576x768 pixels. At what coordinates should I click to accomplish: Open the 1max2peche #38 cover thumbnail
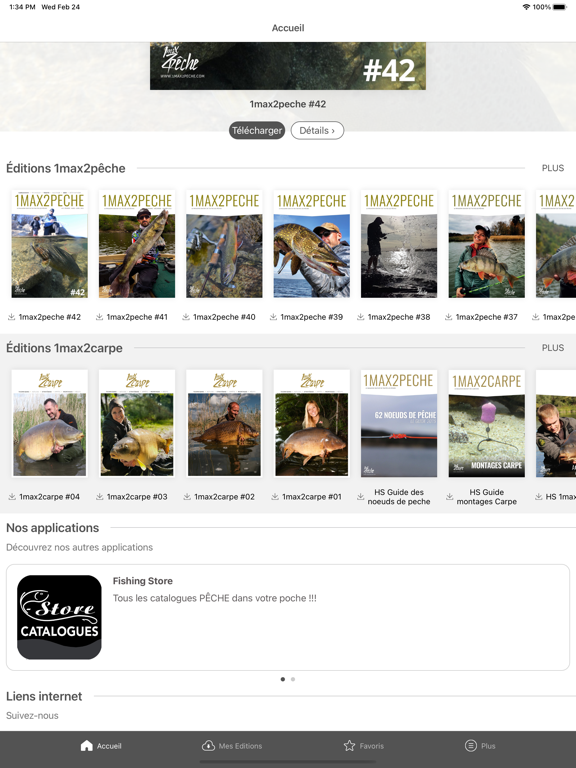point(399,244)
